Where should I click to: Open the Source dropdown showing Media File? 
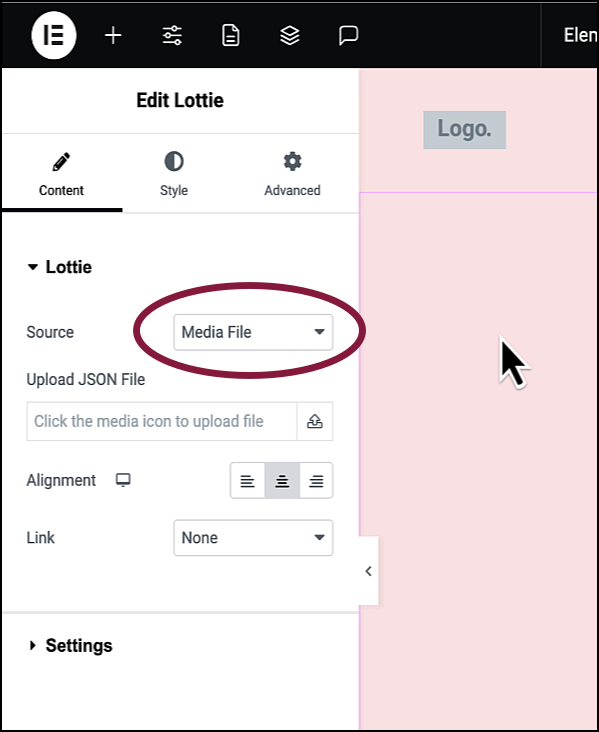click(x=253, y=332)
